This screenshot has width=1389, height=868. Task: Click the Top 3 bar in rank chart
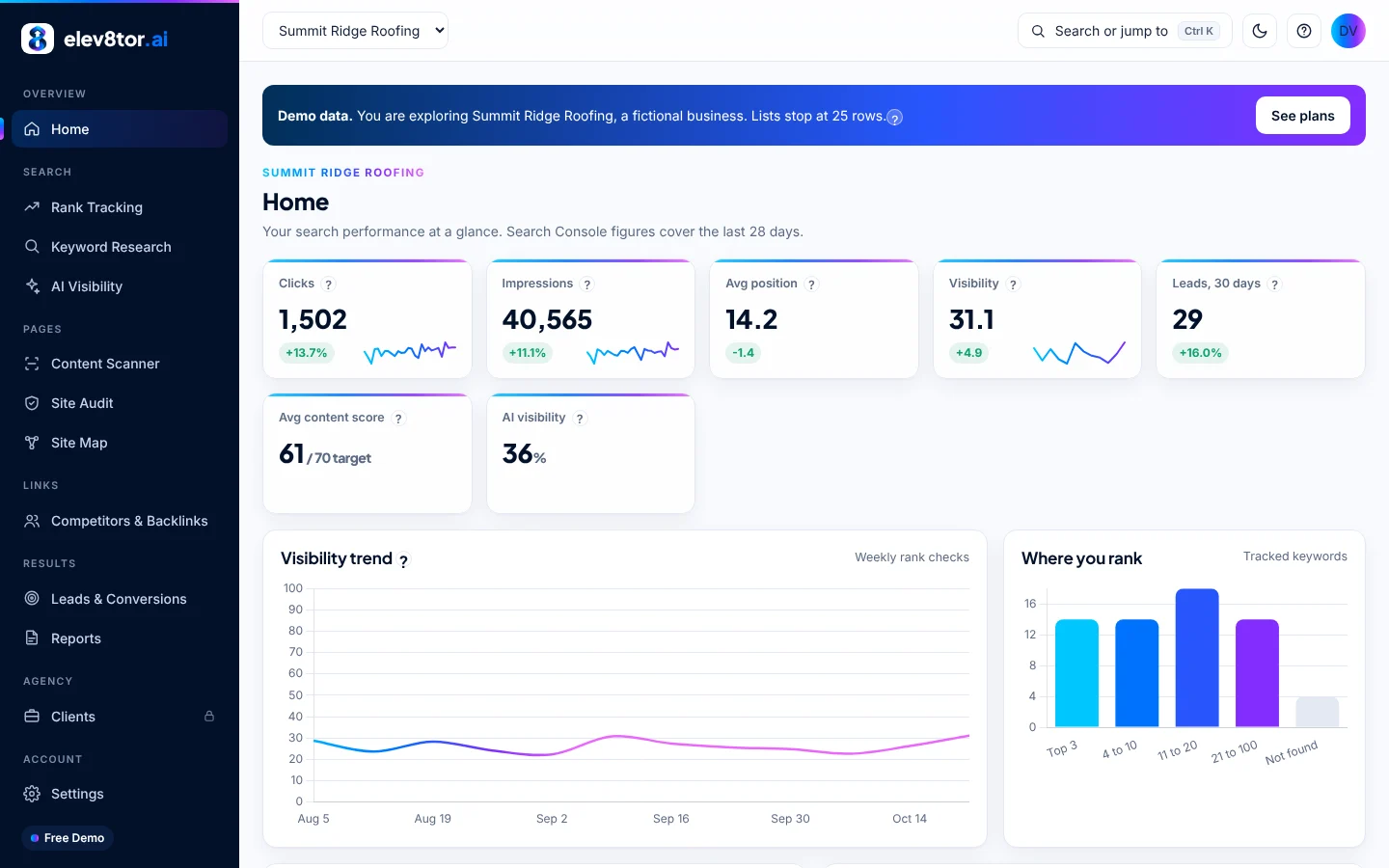[1076, 673]
